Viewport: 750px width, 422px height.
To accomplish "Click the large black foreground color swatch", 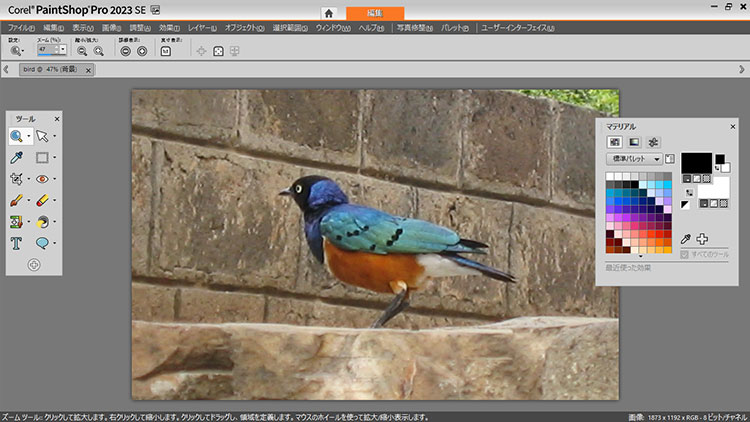I will point(696,160).
